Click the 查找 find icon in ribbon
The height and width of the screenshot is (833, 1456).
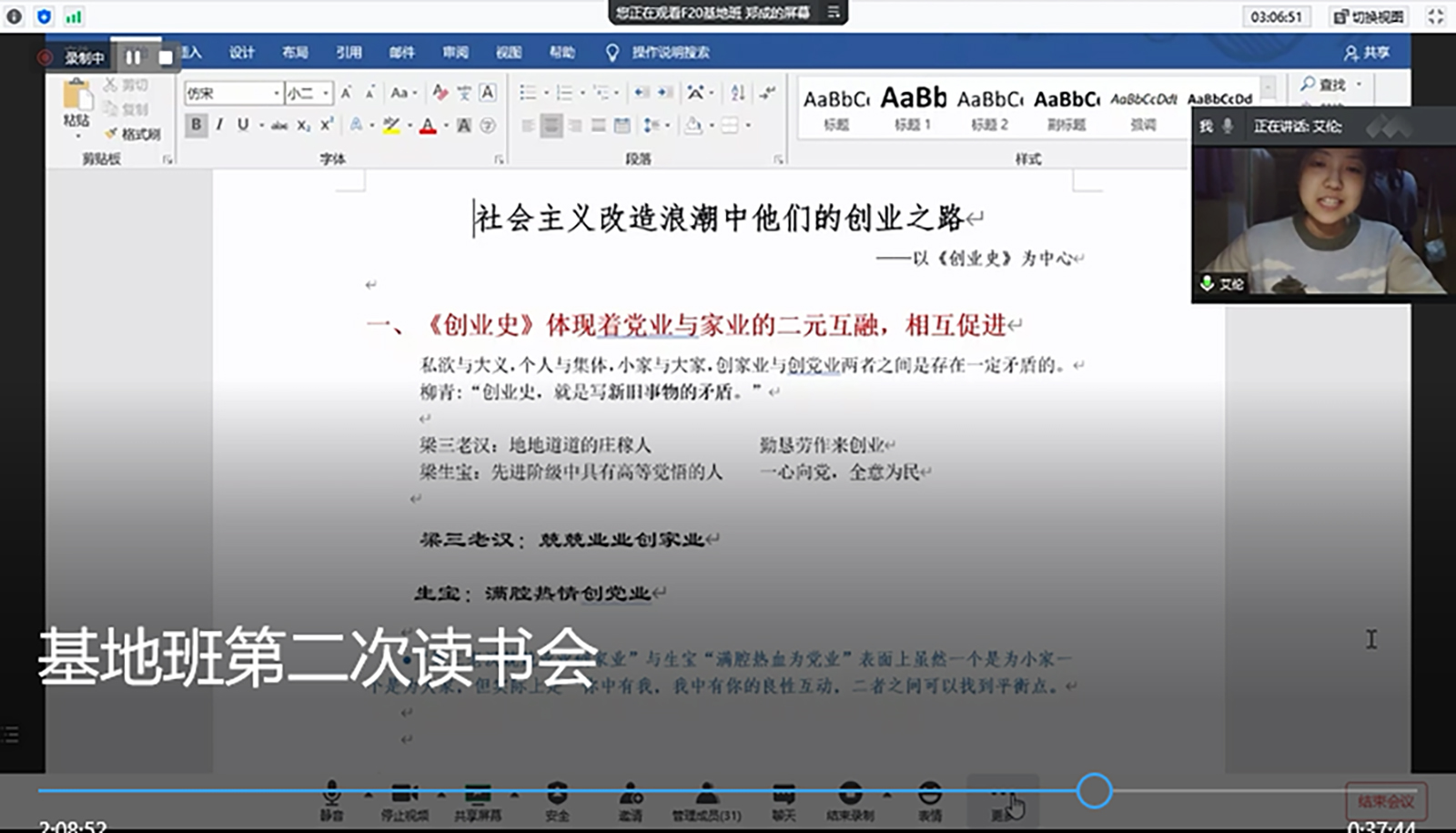coord(1324,85)
